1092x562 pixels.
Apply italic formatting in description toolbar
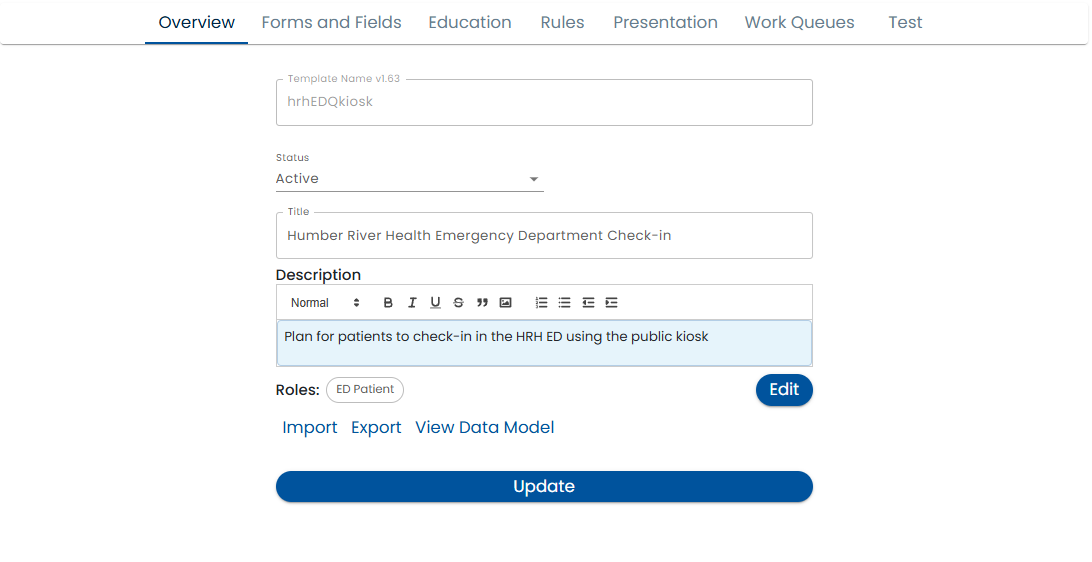[411, 303]
